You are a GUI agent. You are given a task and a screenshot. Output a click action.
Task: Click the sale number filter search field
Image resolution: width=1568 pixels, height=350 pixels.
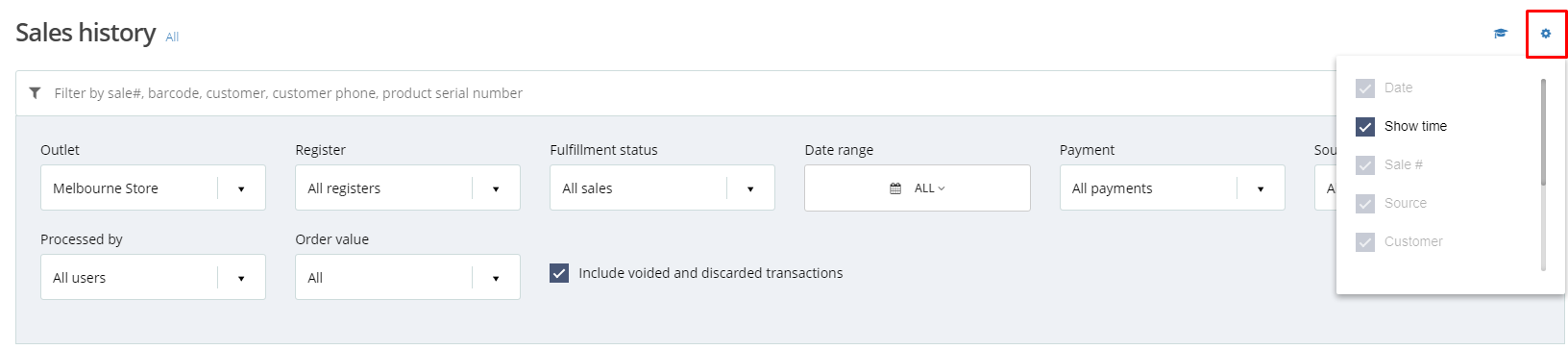(673, 93)
